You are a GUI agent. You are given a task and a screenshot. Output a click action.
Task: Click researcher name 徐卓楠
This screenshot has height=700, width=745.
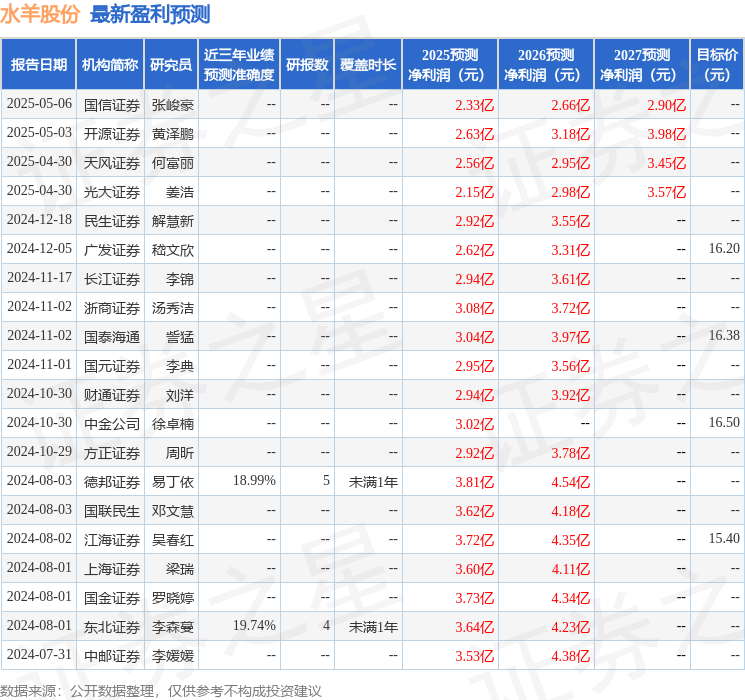pyautogui.click(x=173, y=424)
